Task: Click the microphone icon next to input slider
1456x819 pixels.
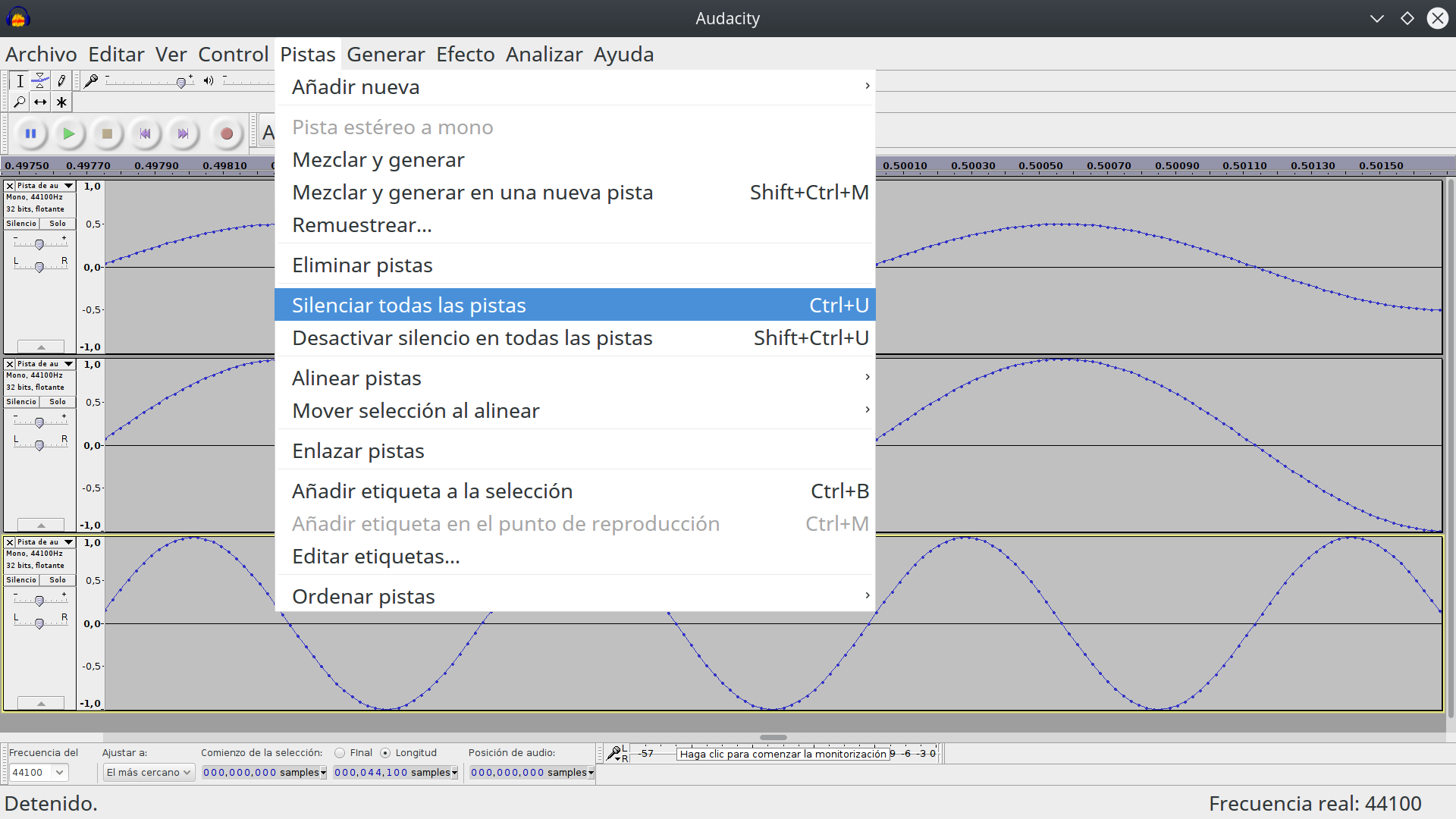Action: (x=91, y=81)
